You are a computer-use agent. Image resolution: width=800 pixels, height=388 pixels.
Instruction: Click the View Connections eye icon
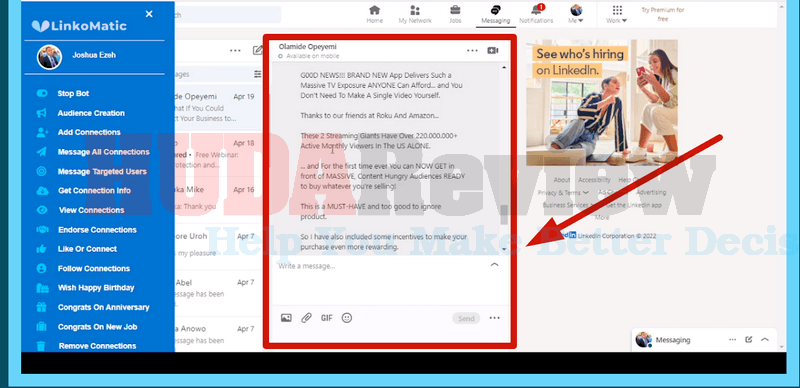pos(42,210)
